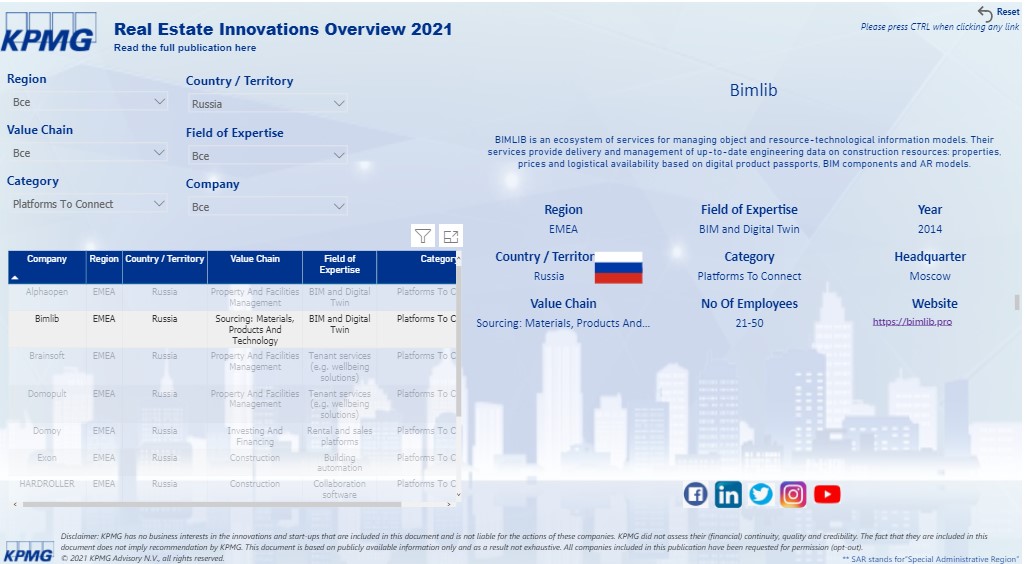The width and height of the screenshot is (1026, 564).
Task: Select the Alphaopen row in the table
Action: (47, 293)
